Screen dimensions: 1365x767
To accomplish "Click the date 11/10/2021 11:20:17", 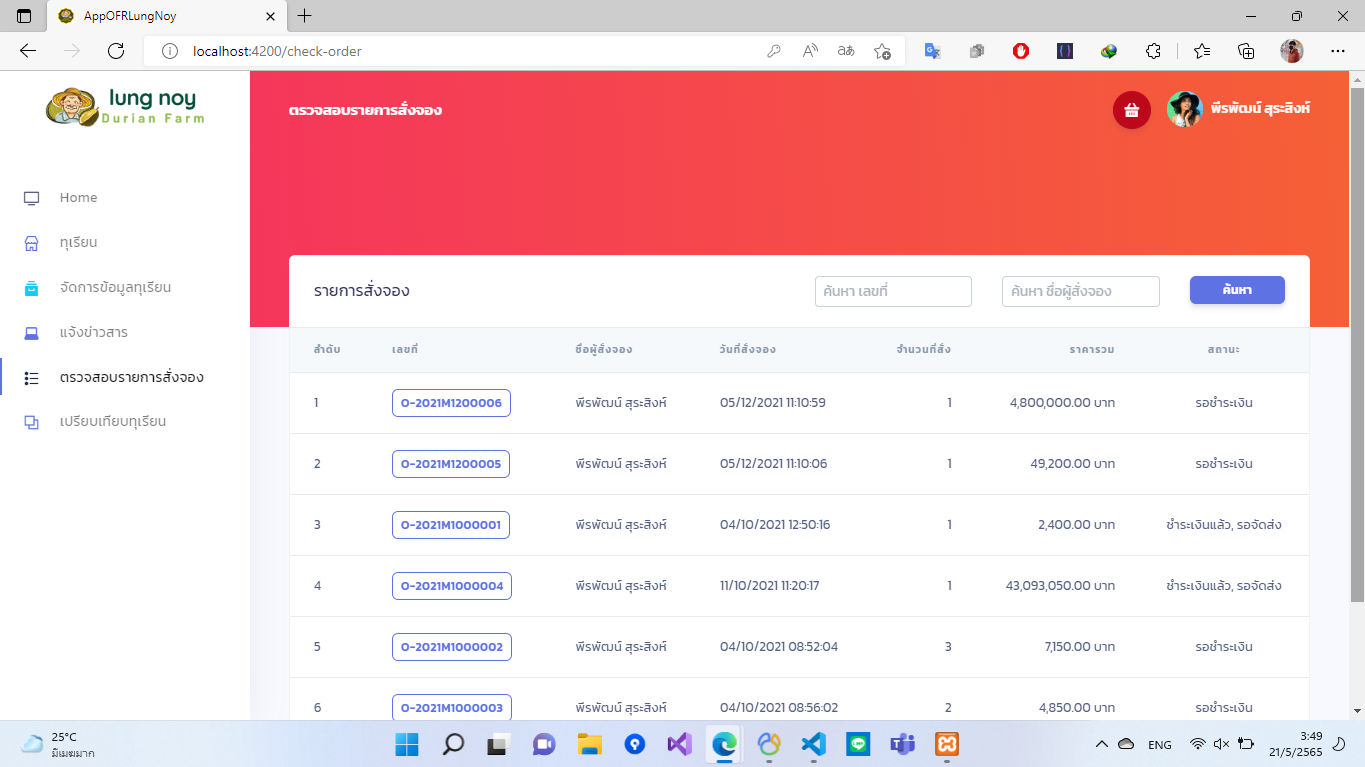I will tap(770, 586).
